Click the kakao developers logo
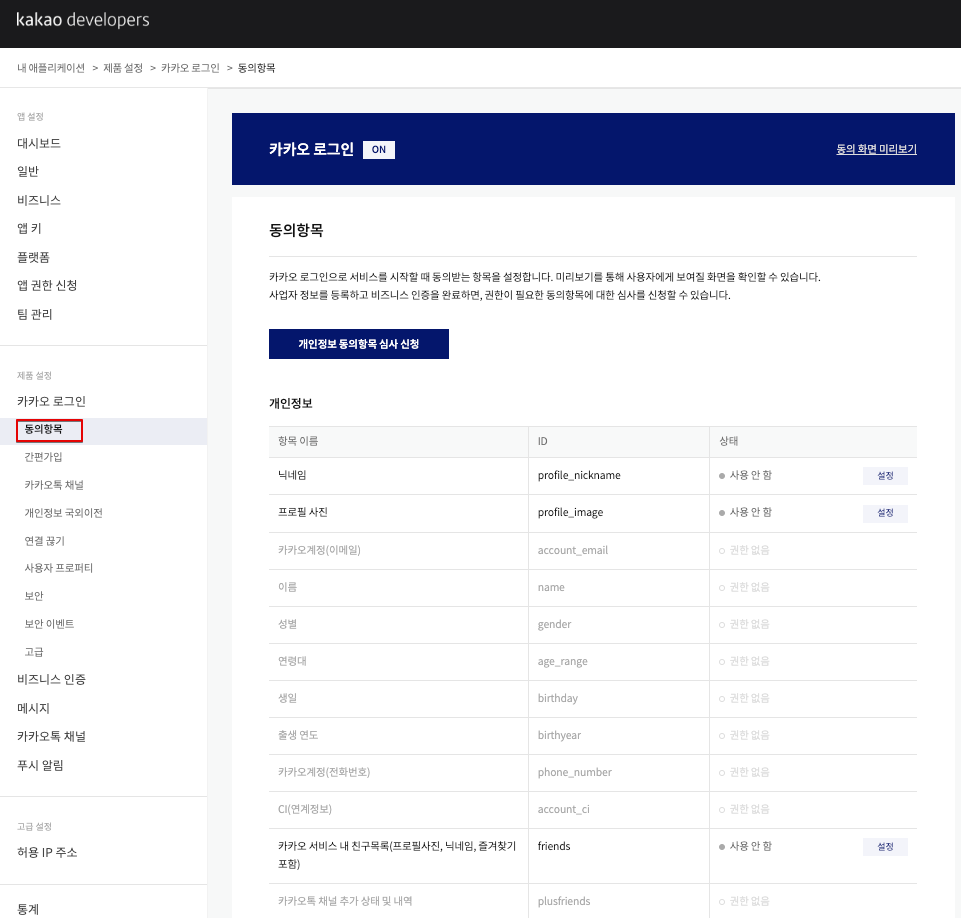Image resolution: width=961 pixels, height=918 pixels. point(83,20)
